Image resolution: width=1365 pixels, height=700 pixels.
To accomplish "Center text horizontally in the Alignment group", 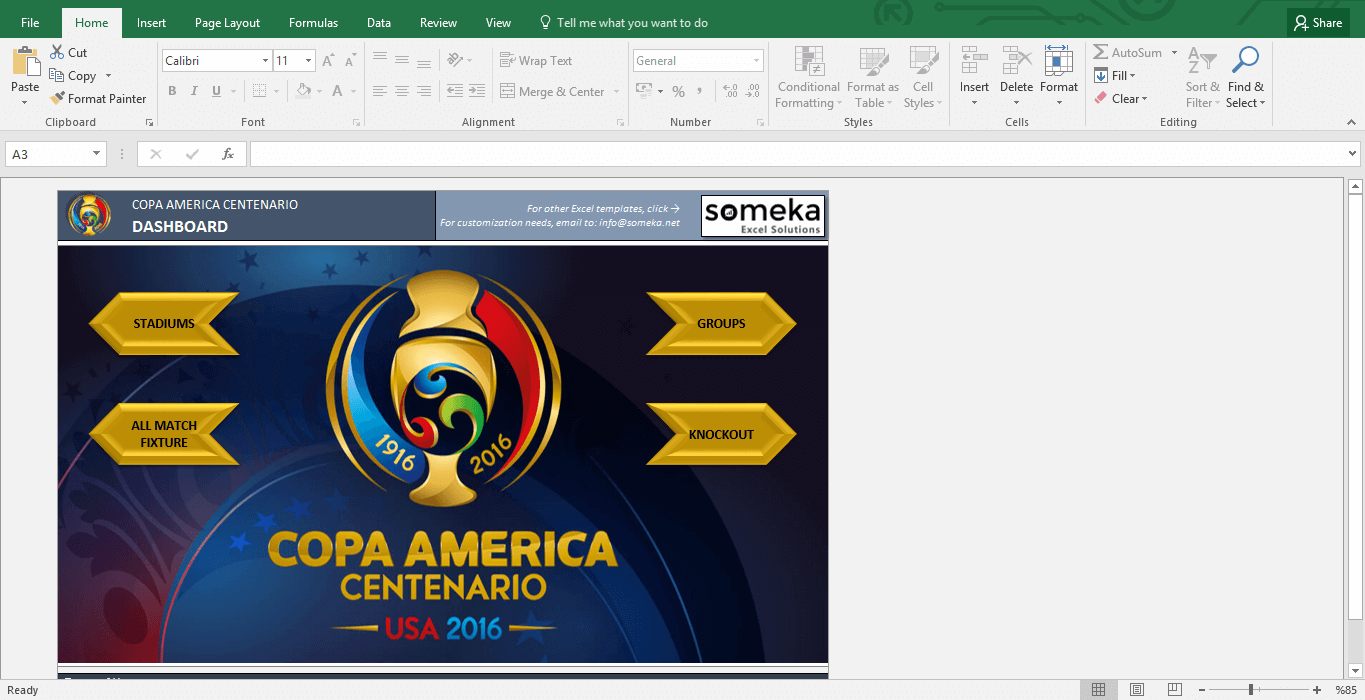I will [402, 91].
